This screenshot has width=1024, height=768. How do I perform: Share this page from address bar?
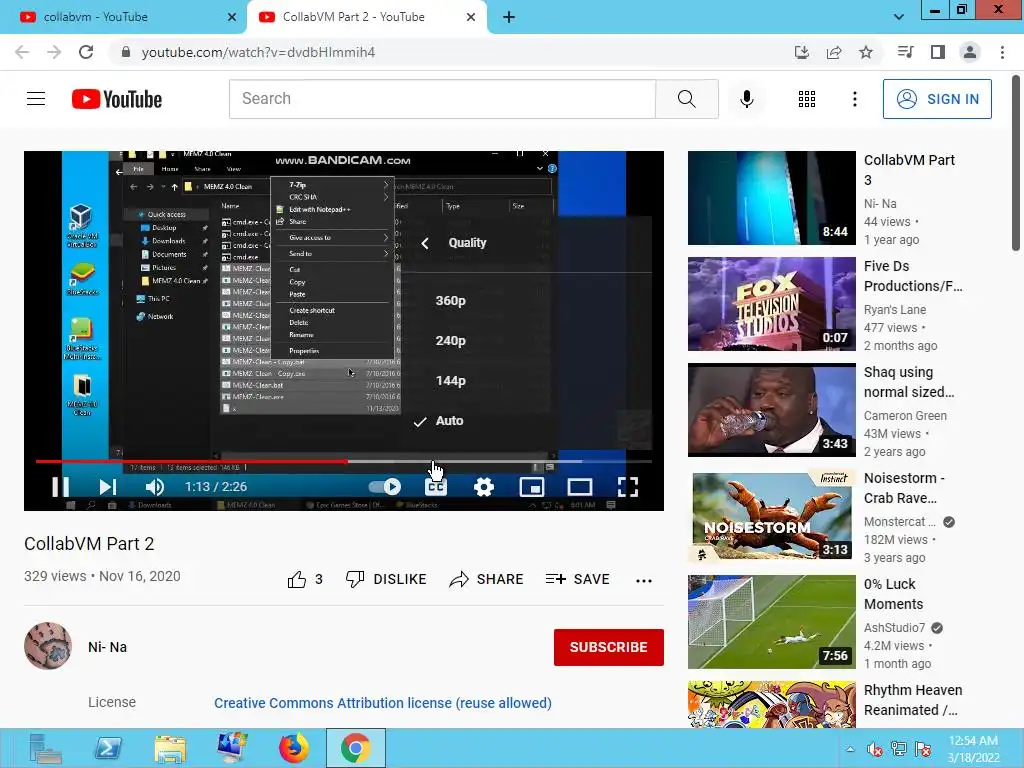click(x=834, y=52)
